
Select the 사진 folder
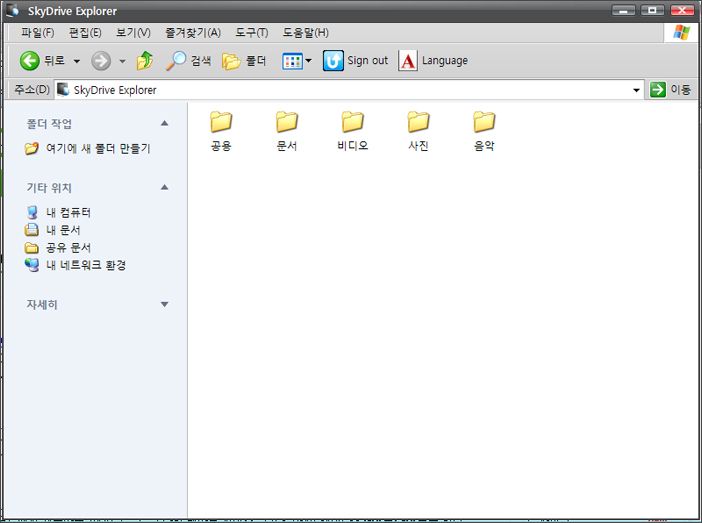click(x=419, y=131)
